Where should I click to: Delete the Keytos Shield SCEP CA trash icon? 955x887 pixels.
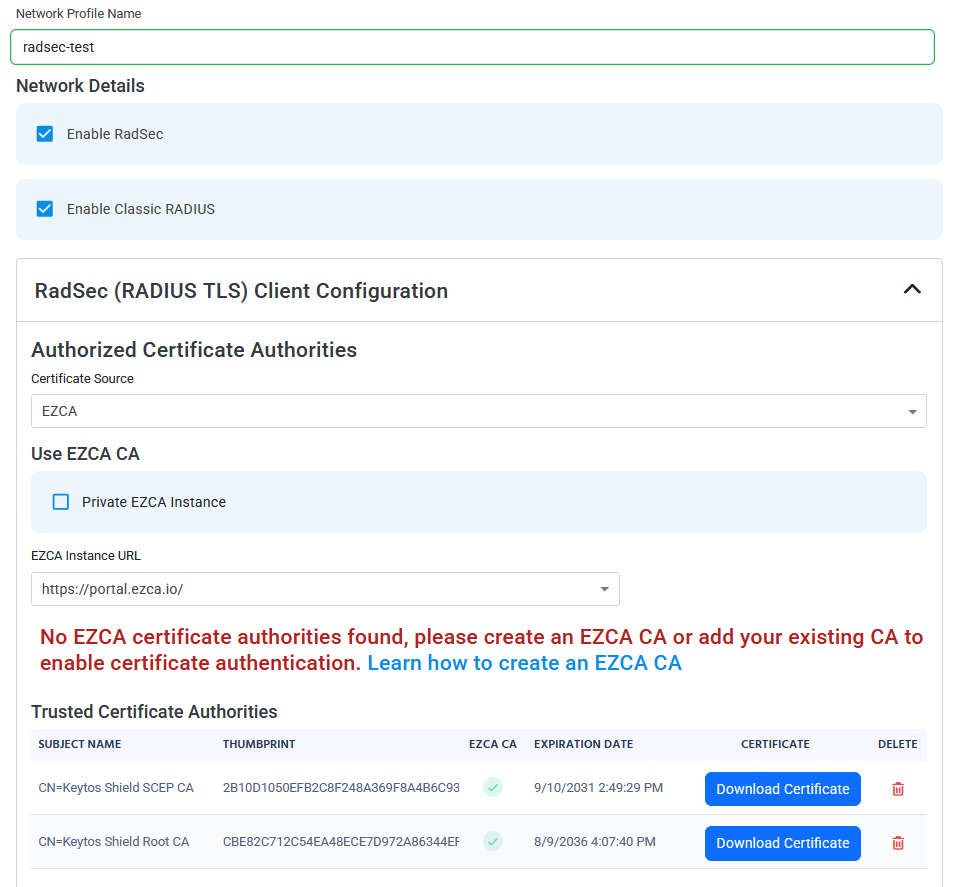click(x=898, y=789)
